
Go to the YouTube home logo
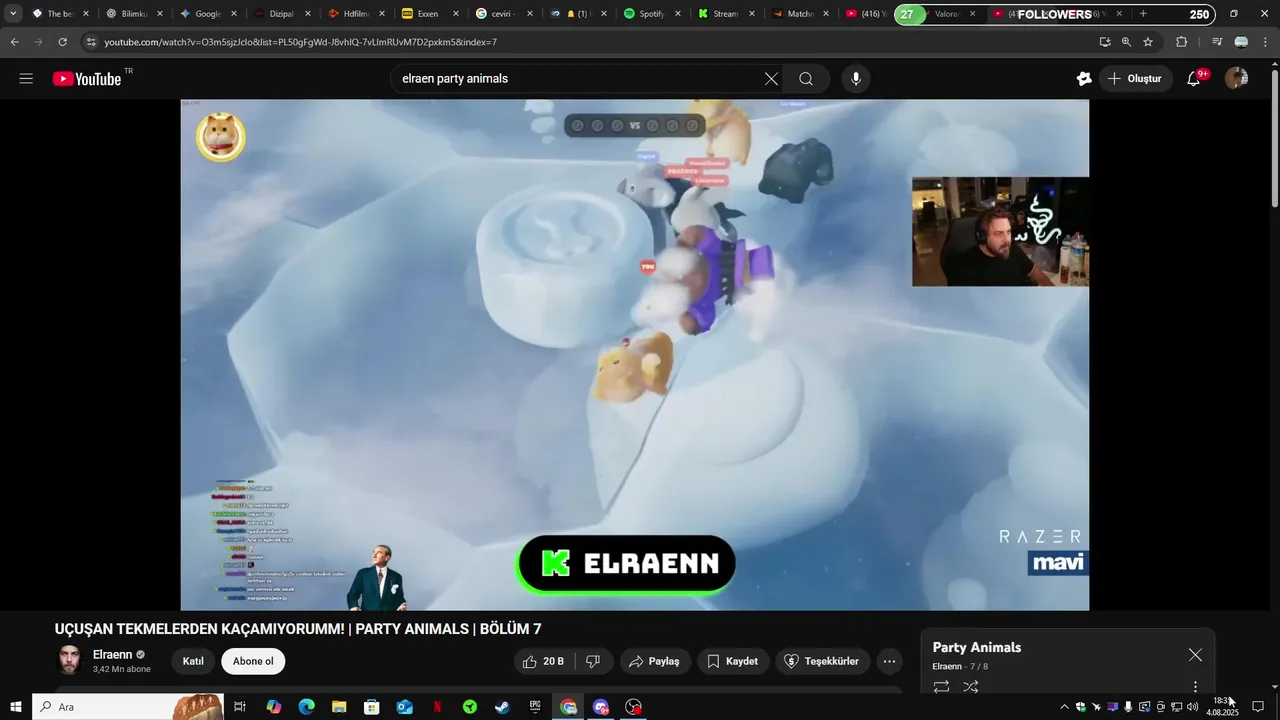pos(87,79)
